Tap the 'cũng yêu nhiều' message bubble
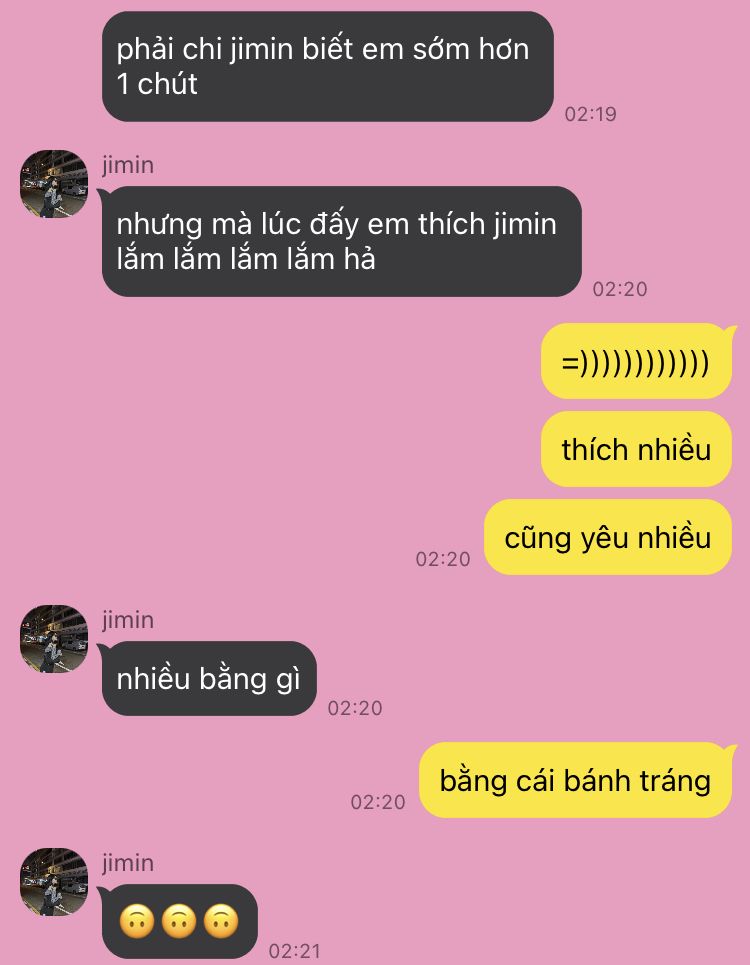The image size is (750, 965). (x=608, y=537)
